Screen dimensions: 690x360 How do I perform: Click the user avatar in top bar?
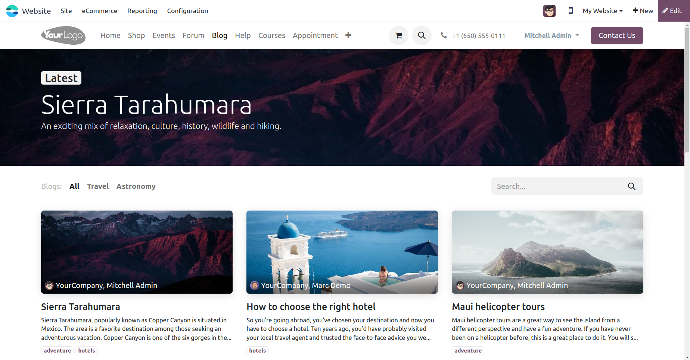[549, 11]
